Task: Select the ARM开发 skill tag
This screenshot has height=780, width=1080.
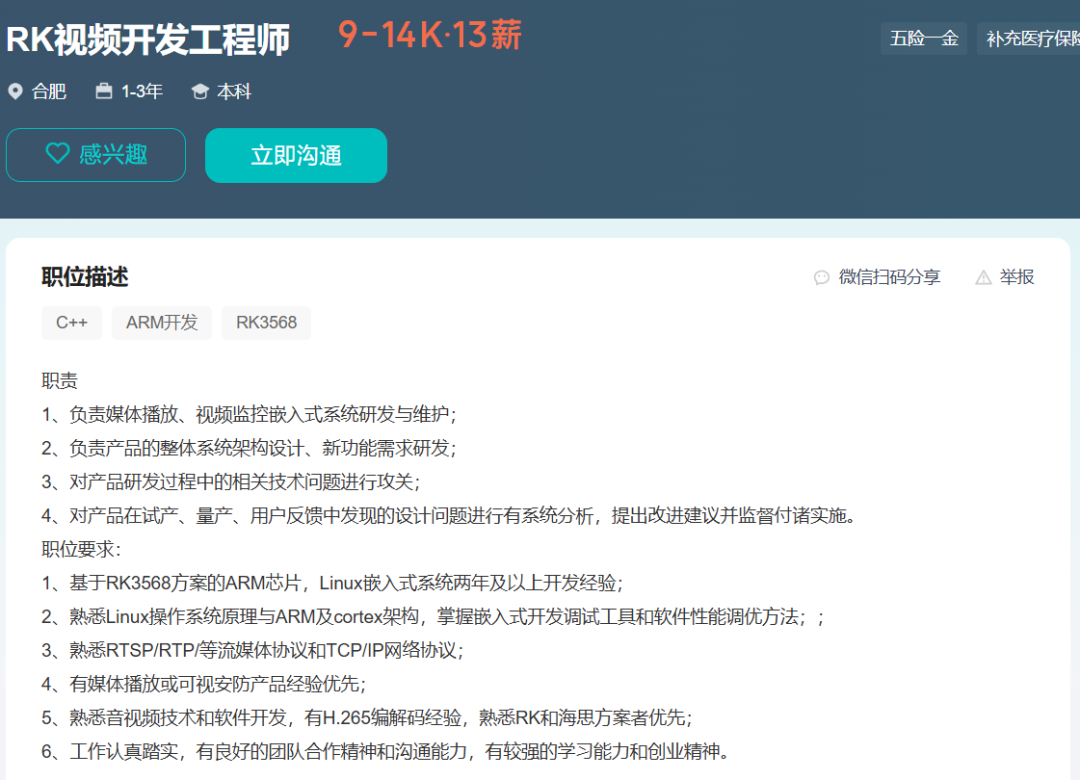Action: coord(162,322)
